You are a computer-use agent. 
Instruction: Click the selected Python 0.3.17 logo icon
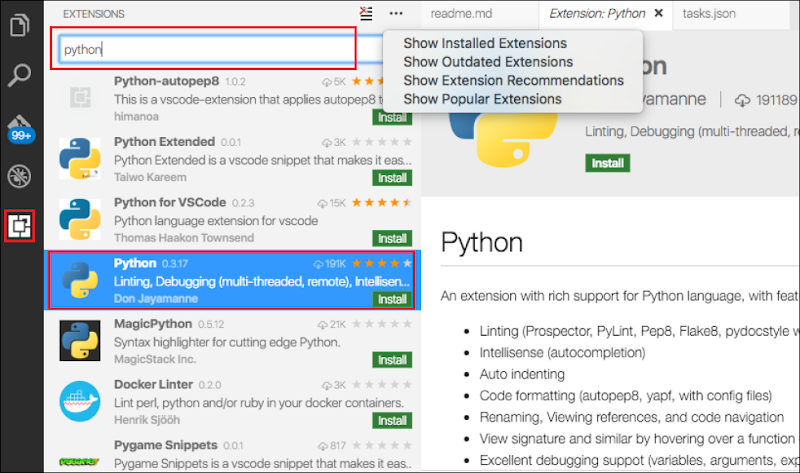(x=80, y=280)
